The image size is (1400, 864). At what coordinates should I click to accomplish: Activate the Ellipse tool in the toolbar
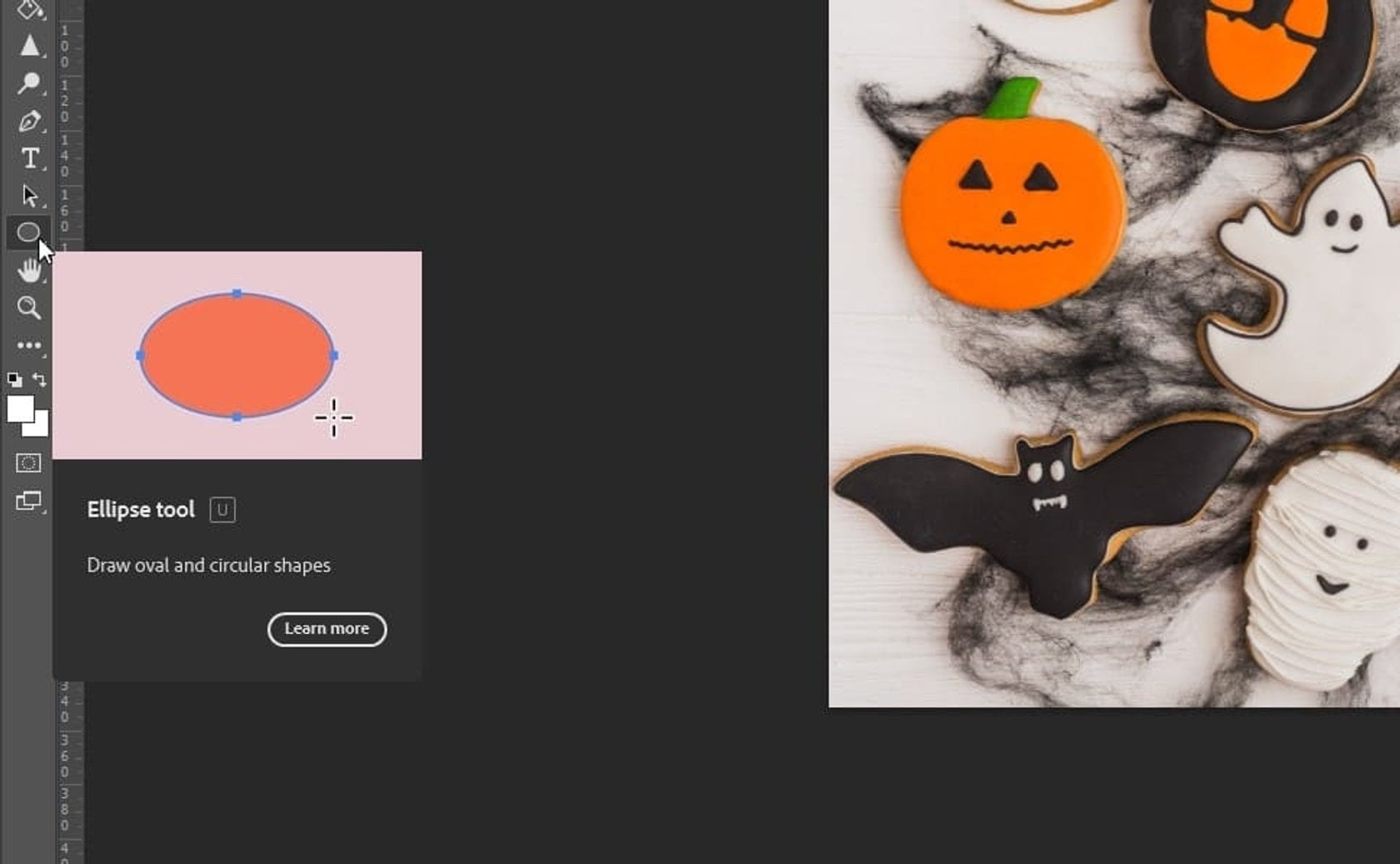coord(29,232)
